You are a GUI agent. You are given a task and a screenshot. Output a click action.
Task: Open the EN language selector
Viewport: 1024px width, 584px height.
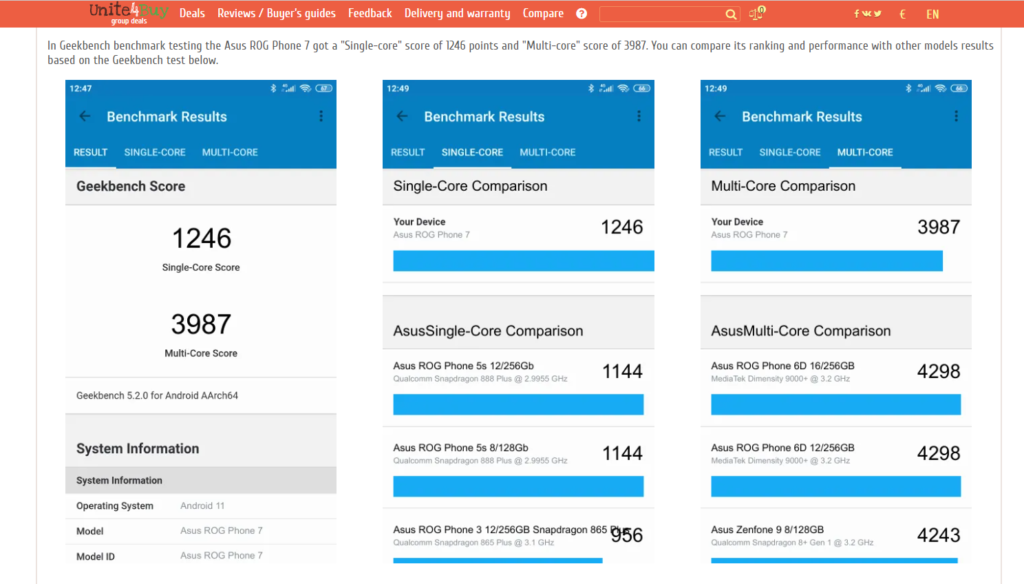(932, 14)
